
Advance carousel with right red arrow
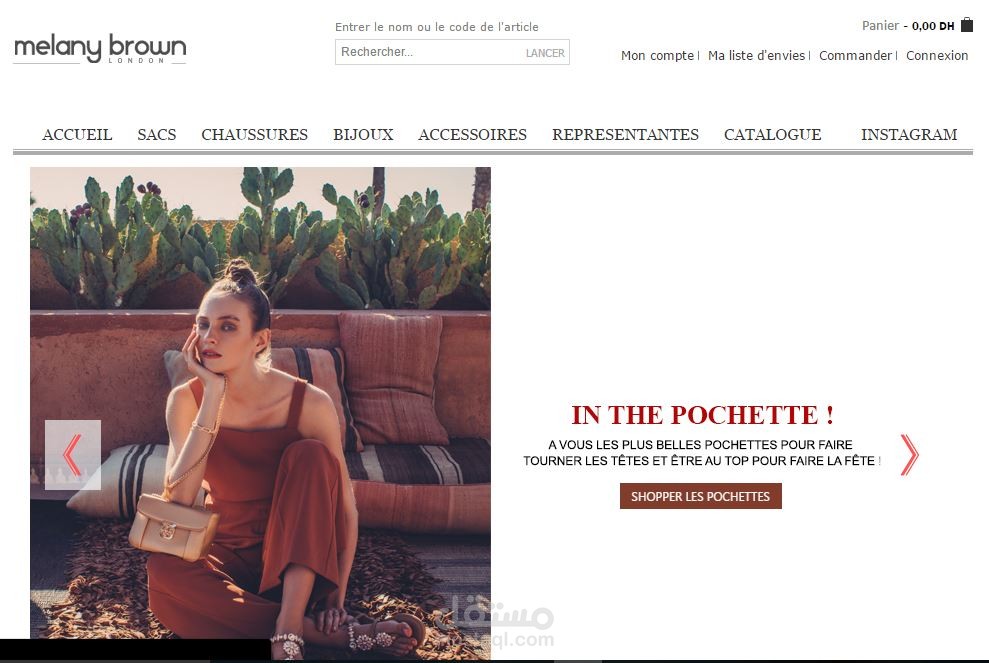909,455
